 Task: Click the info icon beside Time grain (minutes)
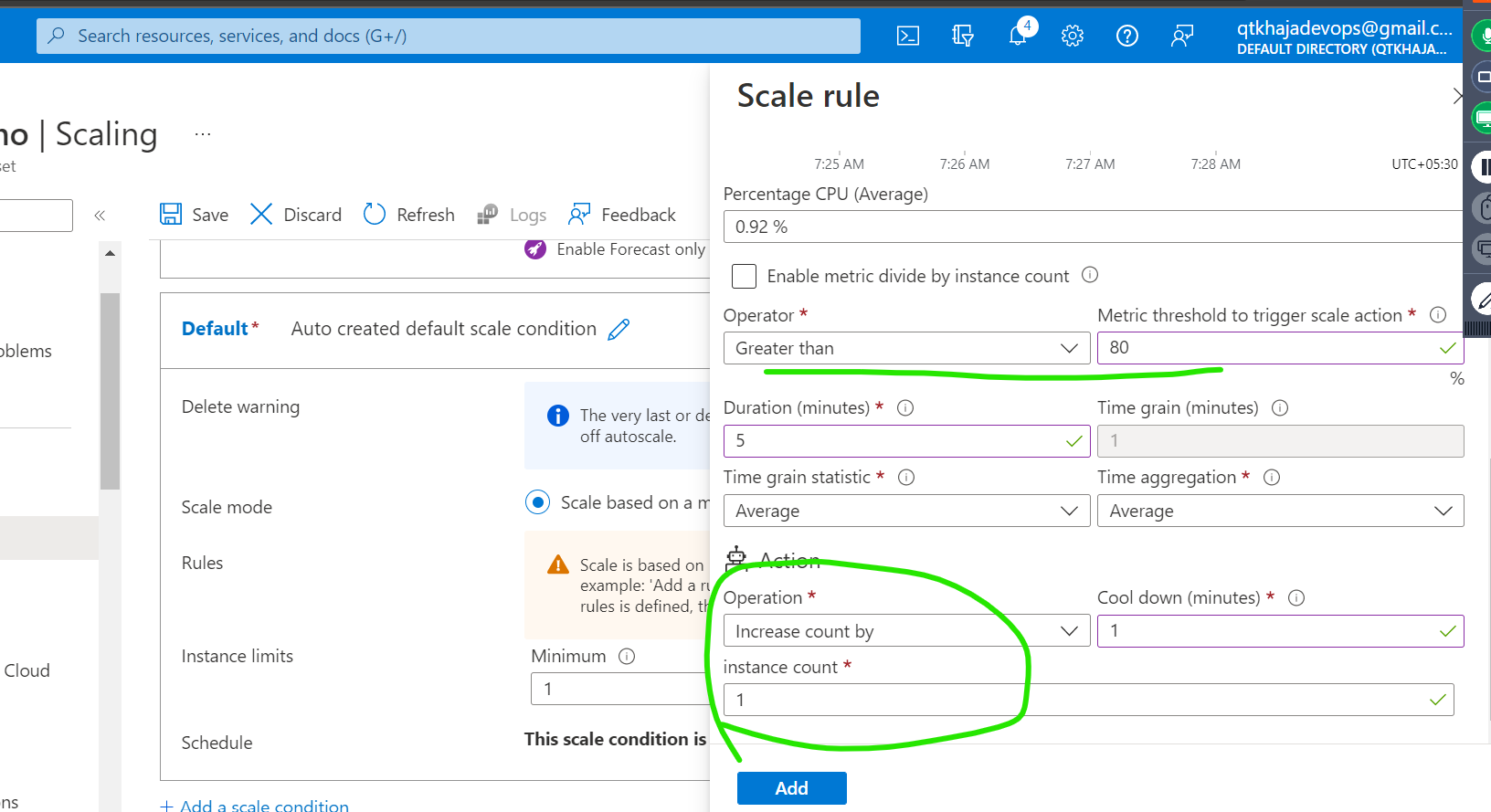(x=1280, y=408)
